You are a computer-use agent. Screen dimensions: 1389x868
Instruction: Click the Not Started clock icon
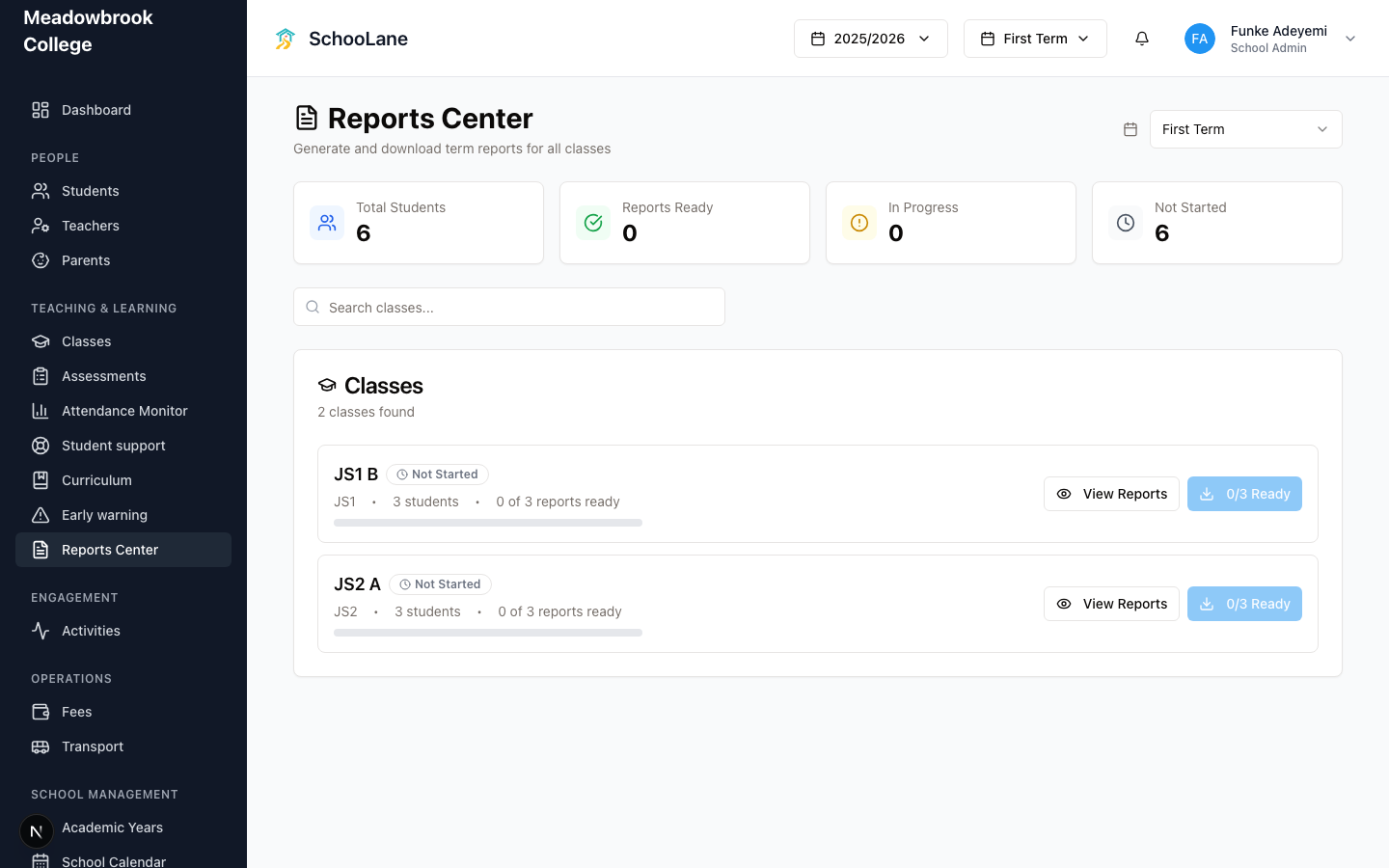[1126, 223]
